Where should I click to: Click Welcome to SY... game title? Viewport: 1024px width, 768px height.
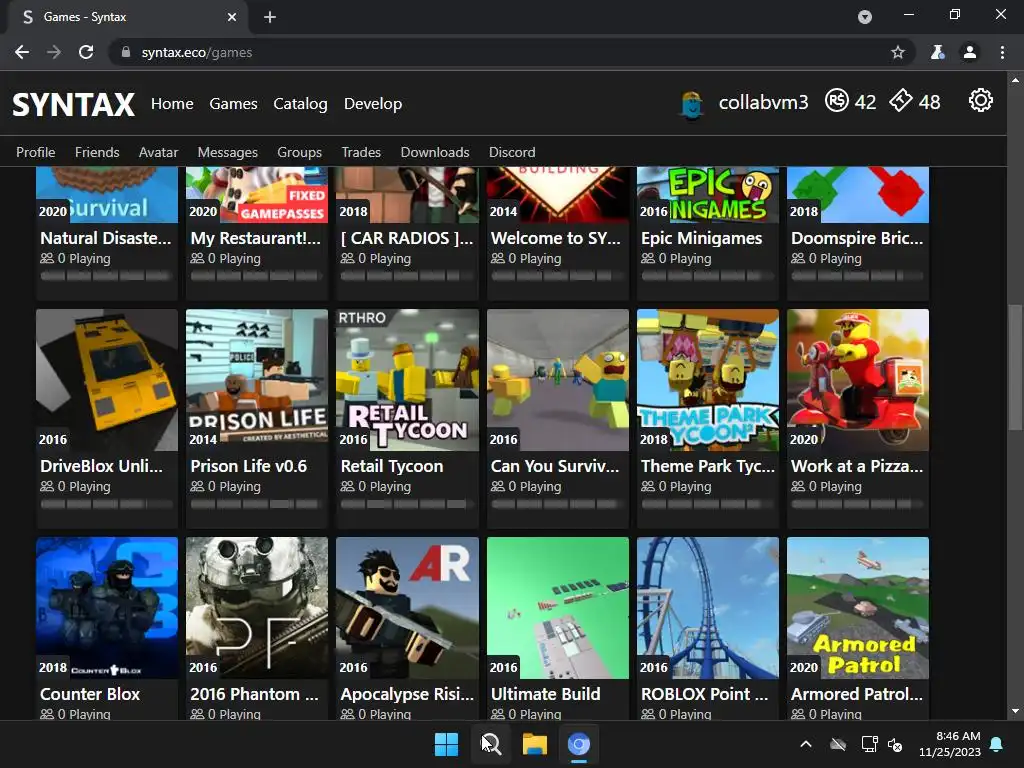pyautogui.click(x=556, y=238)
